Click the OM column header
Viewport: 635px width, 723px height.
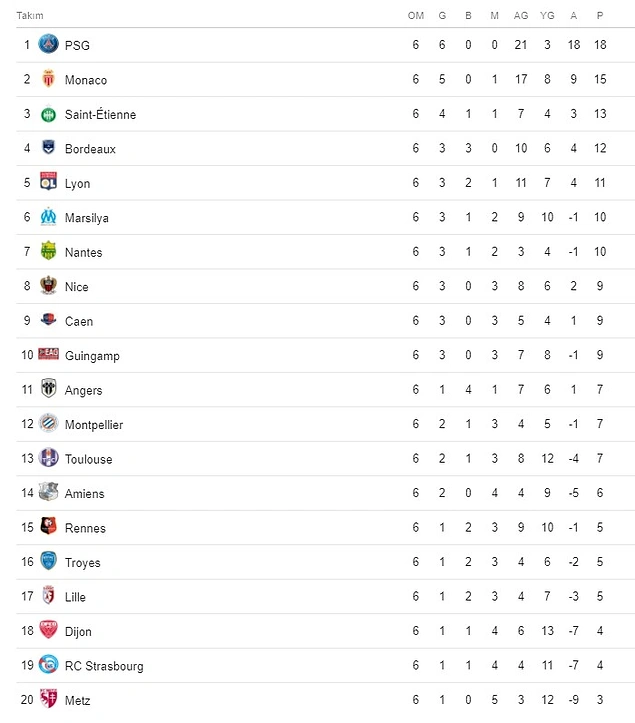click(x=416, y=16)
